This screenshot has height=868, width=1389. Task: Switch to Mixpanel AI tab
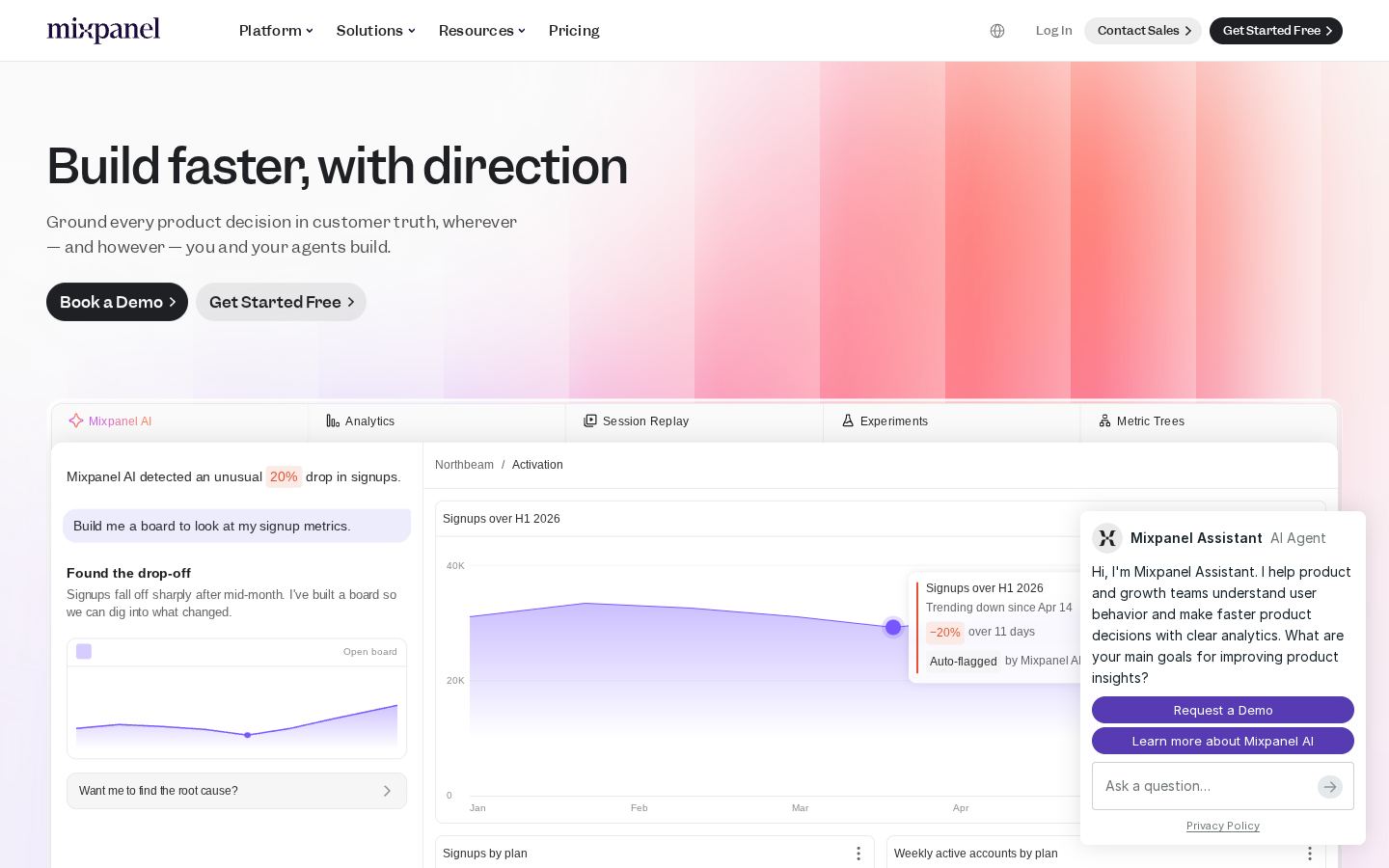tap(179, 421)
